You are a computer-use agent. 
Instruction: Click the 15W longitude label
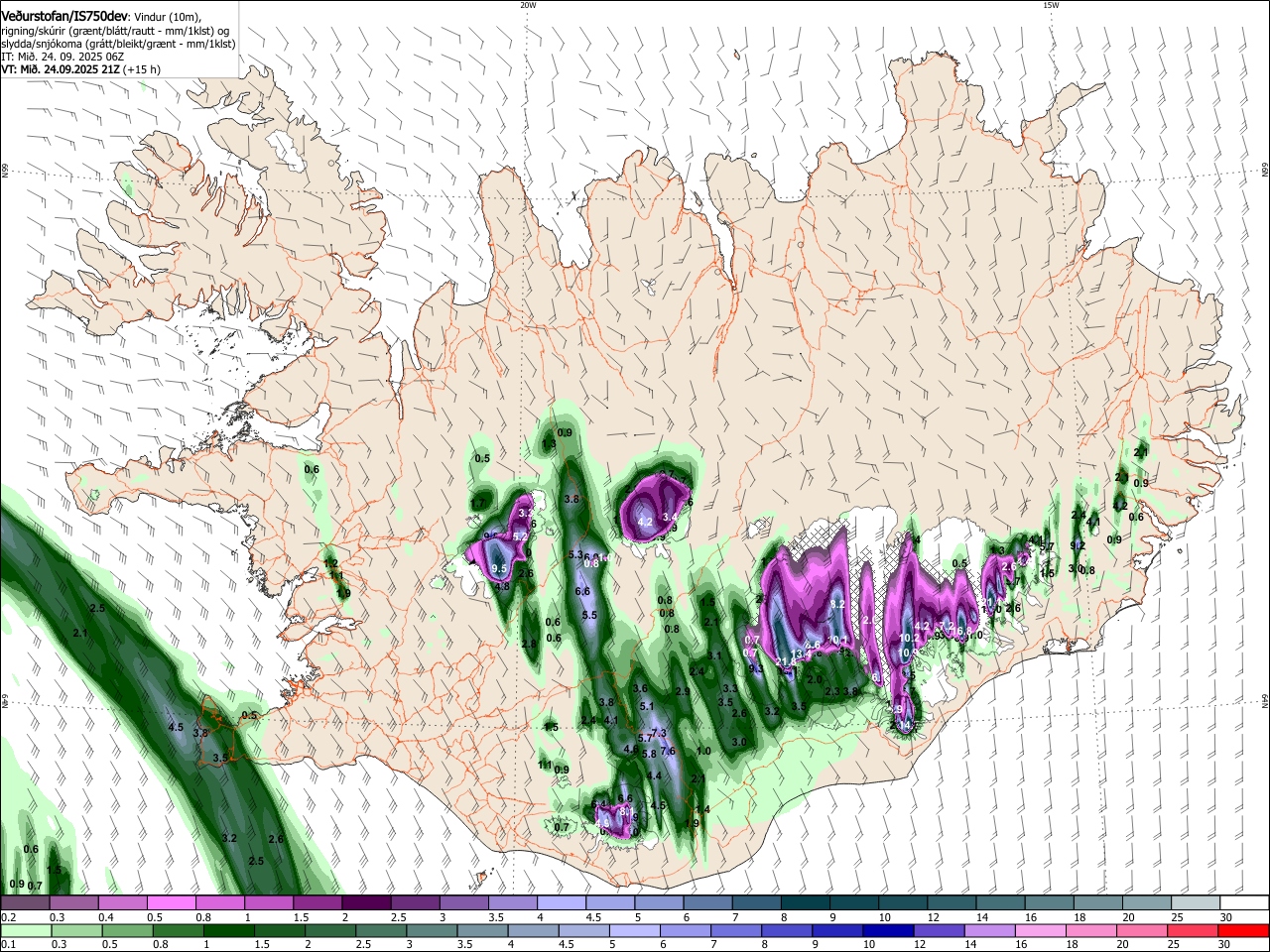(1051, 5)
